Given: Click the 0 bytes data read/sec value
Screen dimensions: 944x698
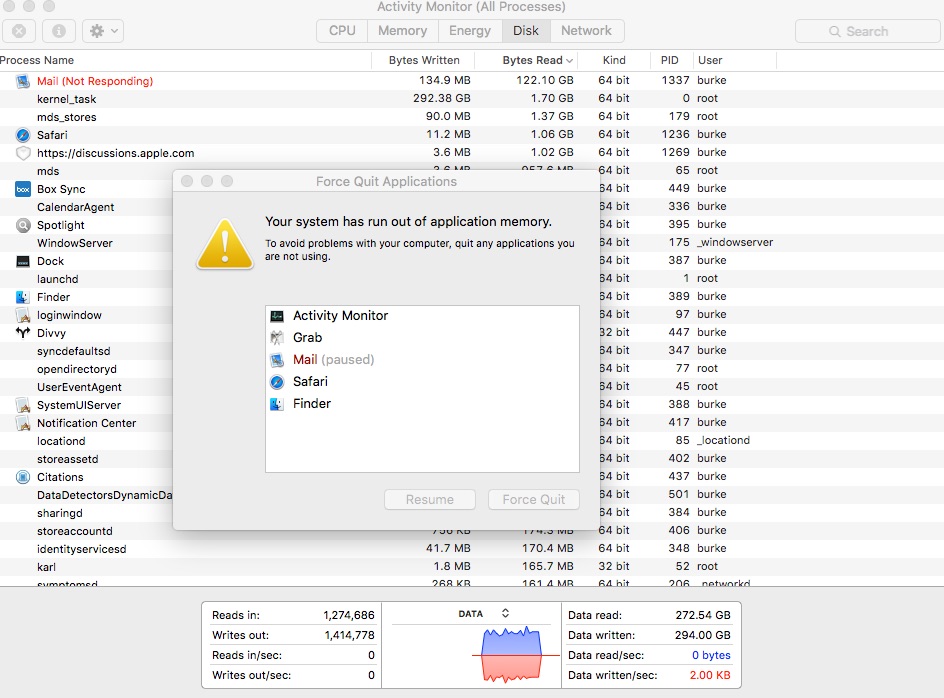Looking at the screenshot, I should pos(711,655).
